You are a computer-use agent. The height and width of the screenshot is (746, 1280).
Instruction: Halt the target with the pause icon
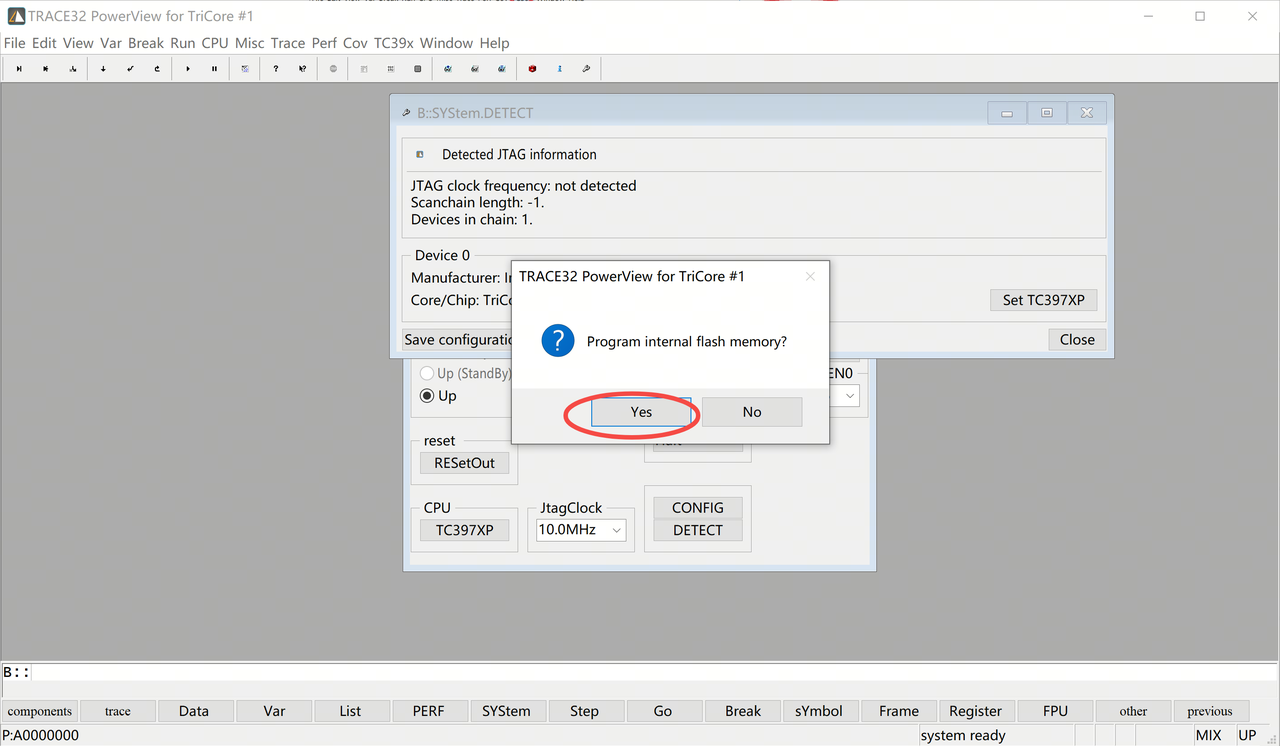(x=215, y=69)
